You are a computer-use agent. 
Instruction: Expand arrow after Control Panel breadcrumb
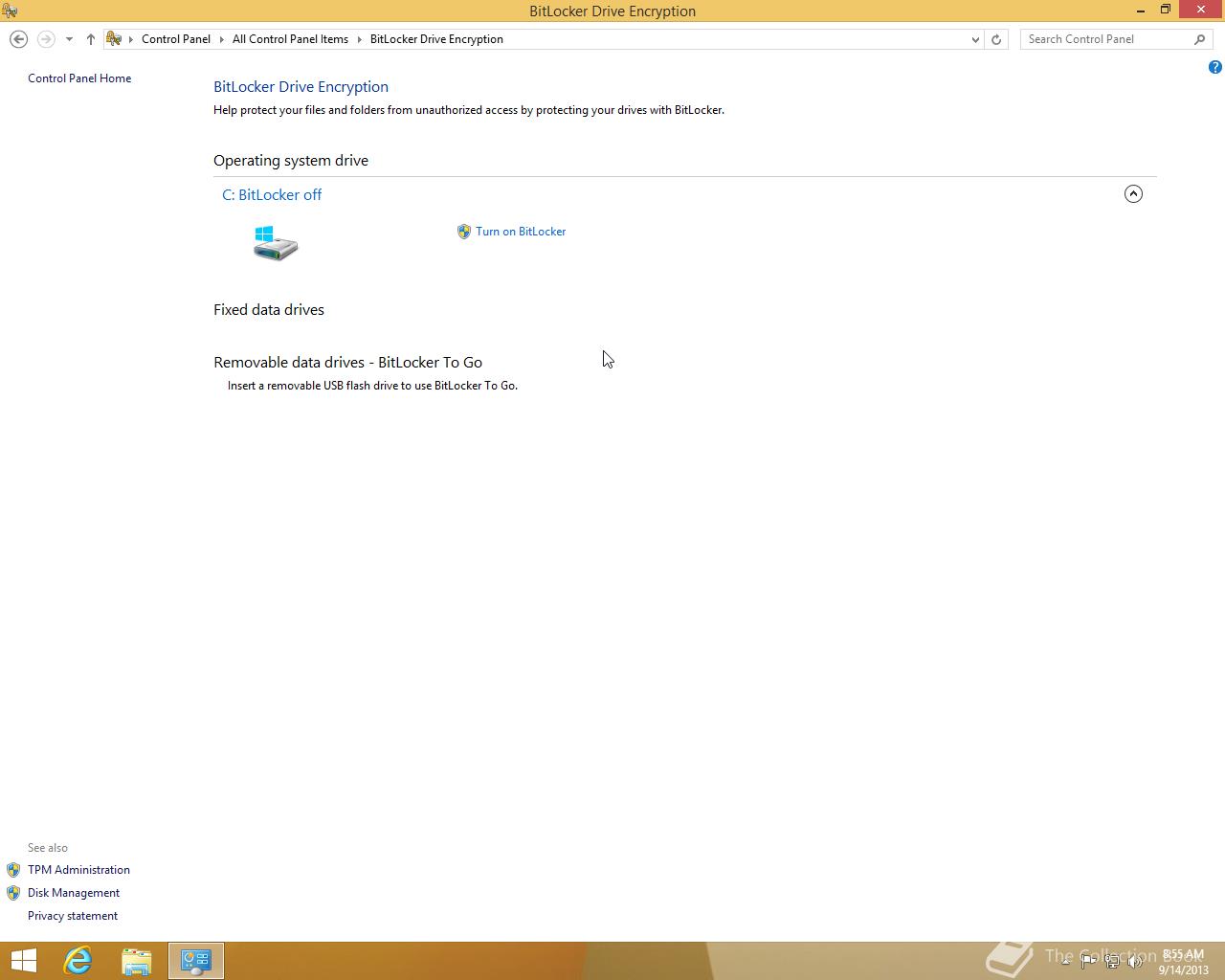222,39
